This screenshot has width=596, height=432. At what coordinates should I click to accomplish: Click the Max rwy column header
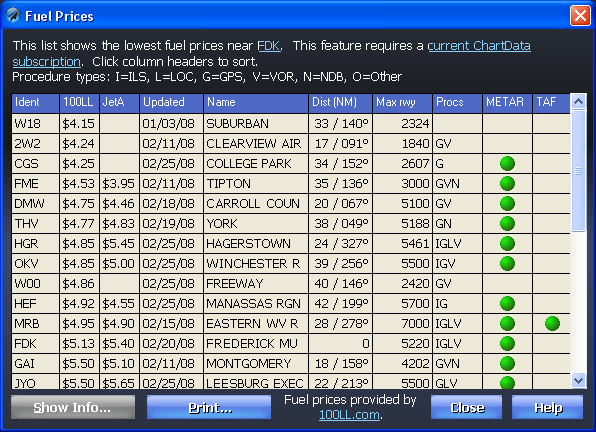coord(403,103)
